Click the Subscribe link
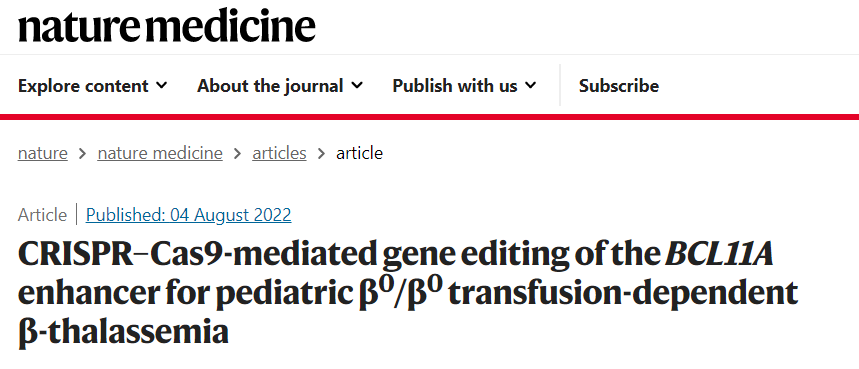The width and height of the screenshot is (859, 369). (x=619, y=86)
